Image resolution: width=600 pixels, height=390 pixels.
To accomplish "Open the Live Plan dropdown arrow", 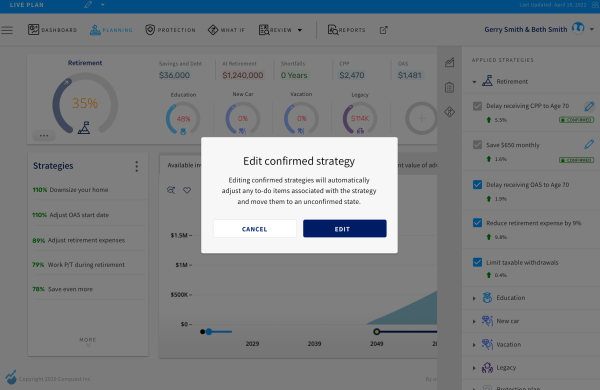I will point(103,5).
